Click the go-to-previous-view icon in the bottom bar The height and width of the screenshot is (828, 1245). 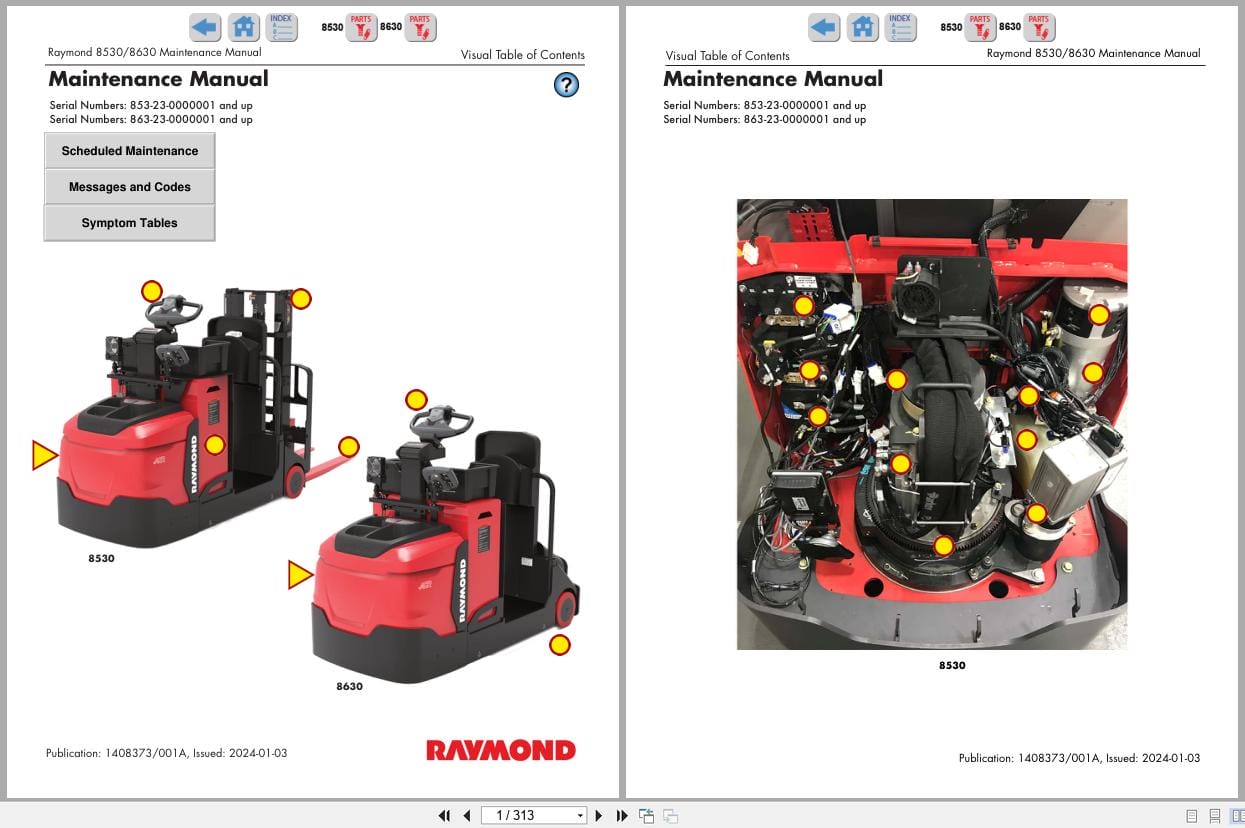[647, 816]
